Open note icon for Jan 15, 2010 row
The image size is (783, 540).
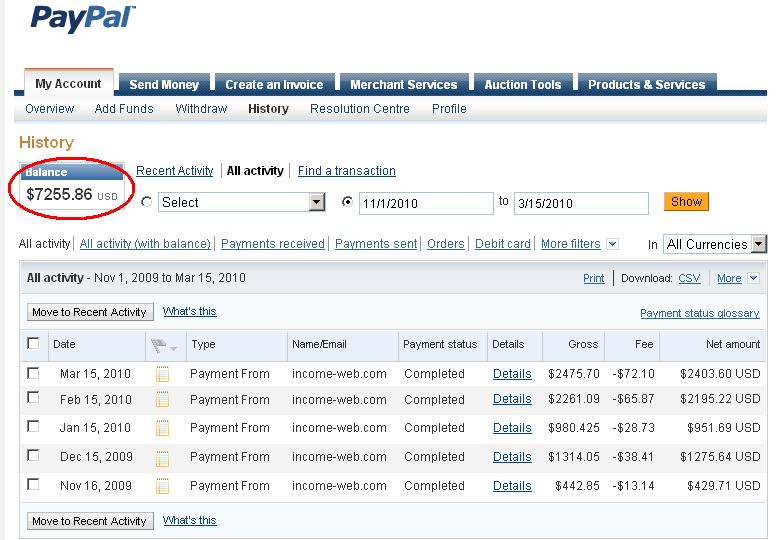coord(162,428)
